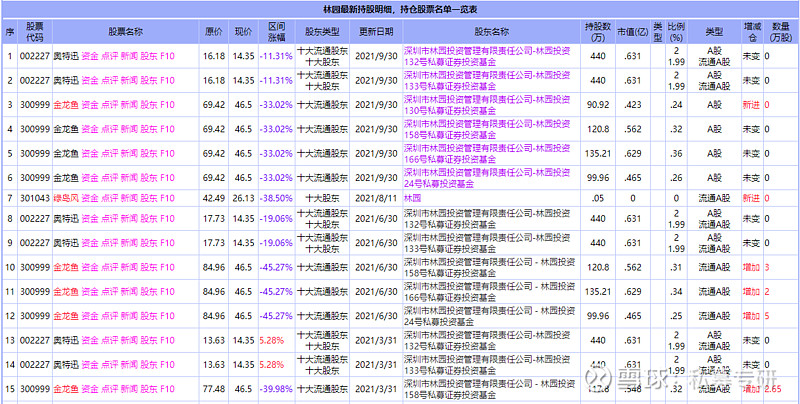Screen dimensions: 800x404
Task: Click 奥特迅 stock name in row 14
Action: click(66, 365)
